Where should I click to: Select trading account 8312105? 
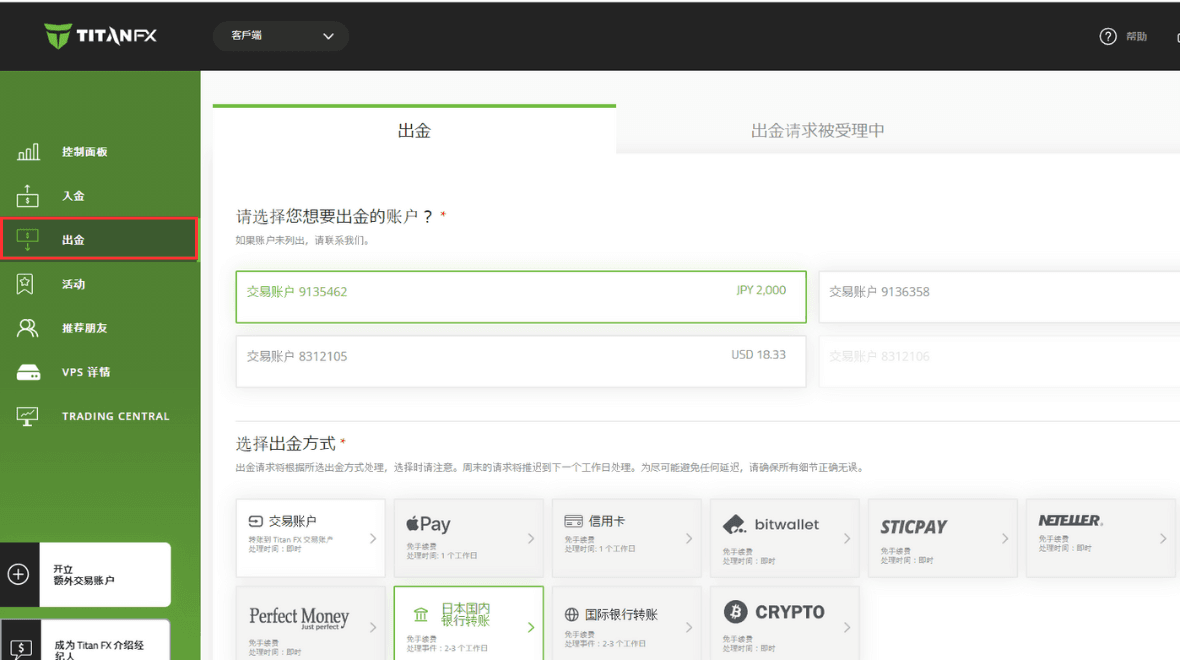(x=520, y=360)
